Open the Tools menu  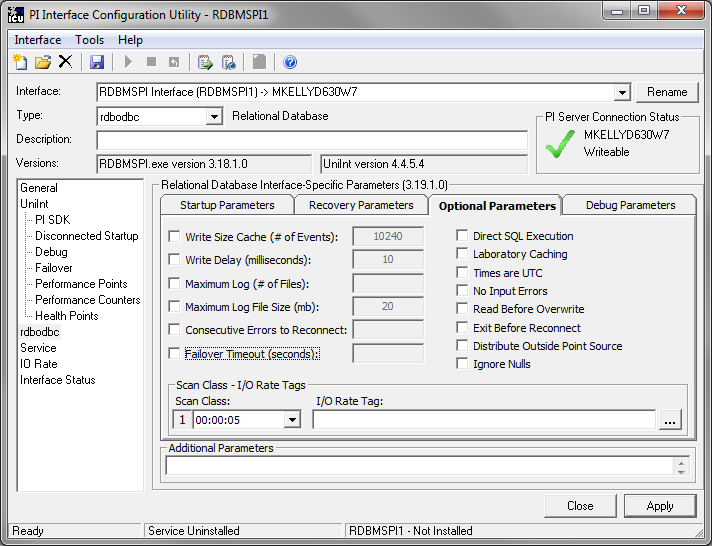(89, 40)
